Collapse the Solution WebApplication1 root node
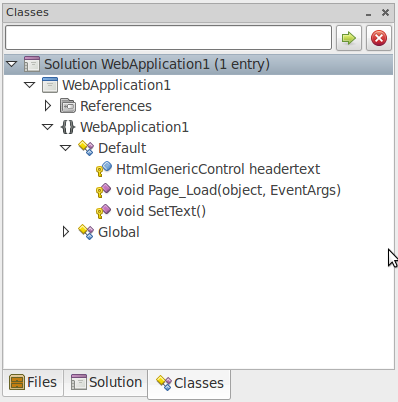Viewport: 398px width, 402px height. [12, 64]
